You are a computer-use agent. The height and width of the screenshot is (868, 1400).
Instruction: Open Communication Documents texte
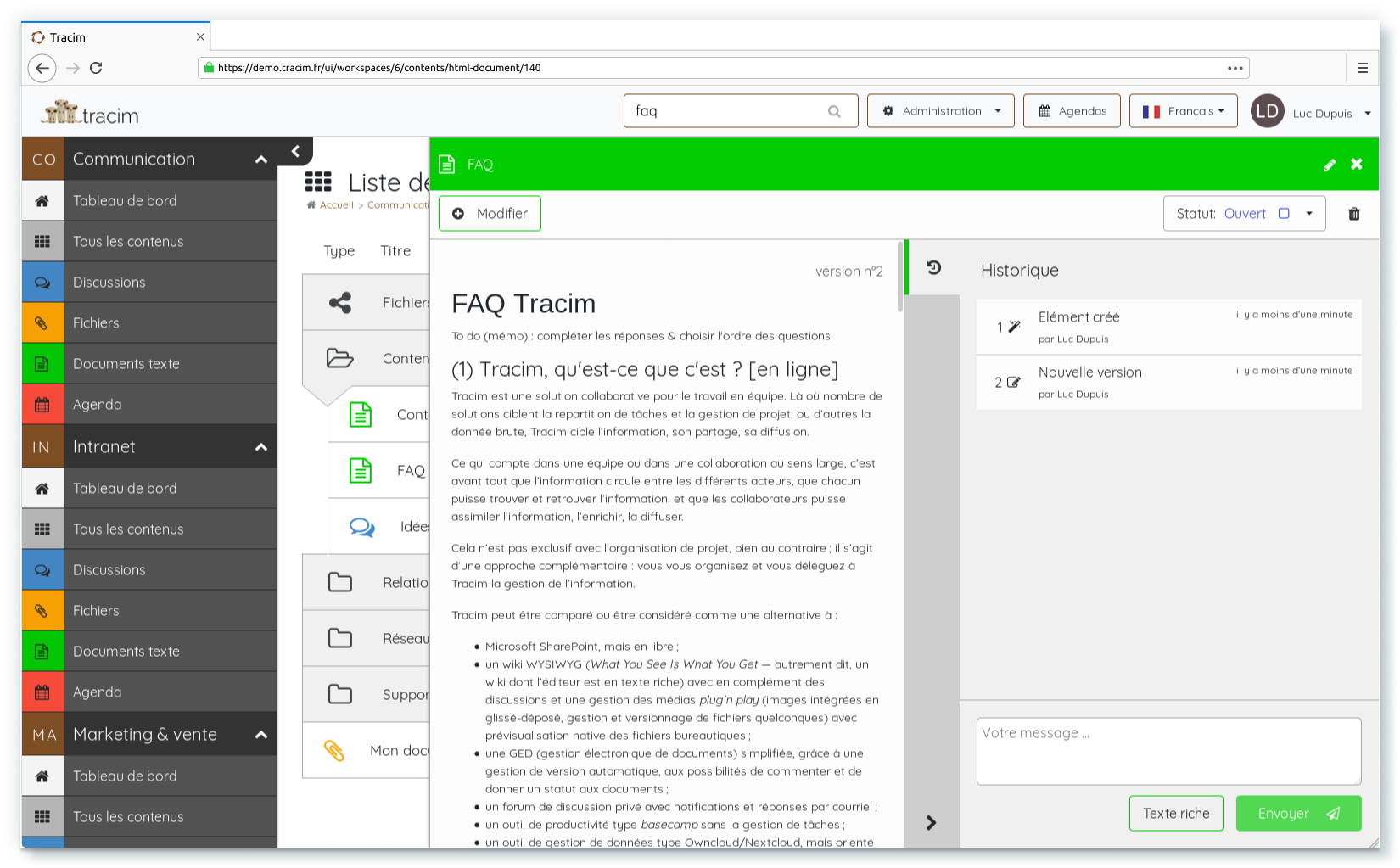point(149,364)
